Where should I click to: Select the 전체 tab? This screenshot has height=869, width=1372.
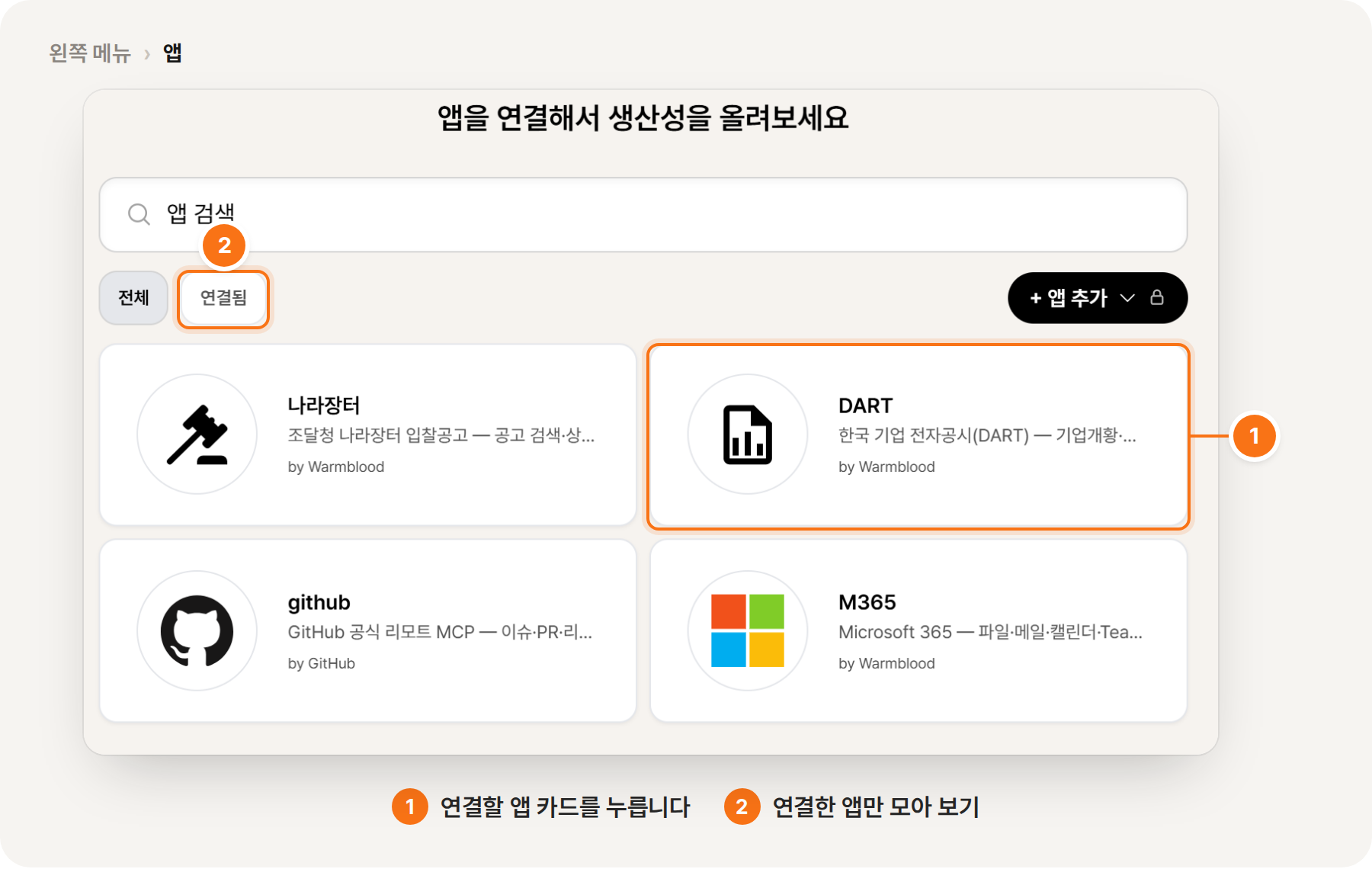pyautogui.click(x=133, y=298)
